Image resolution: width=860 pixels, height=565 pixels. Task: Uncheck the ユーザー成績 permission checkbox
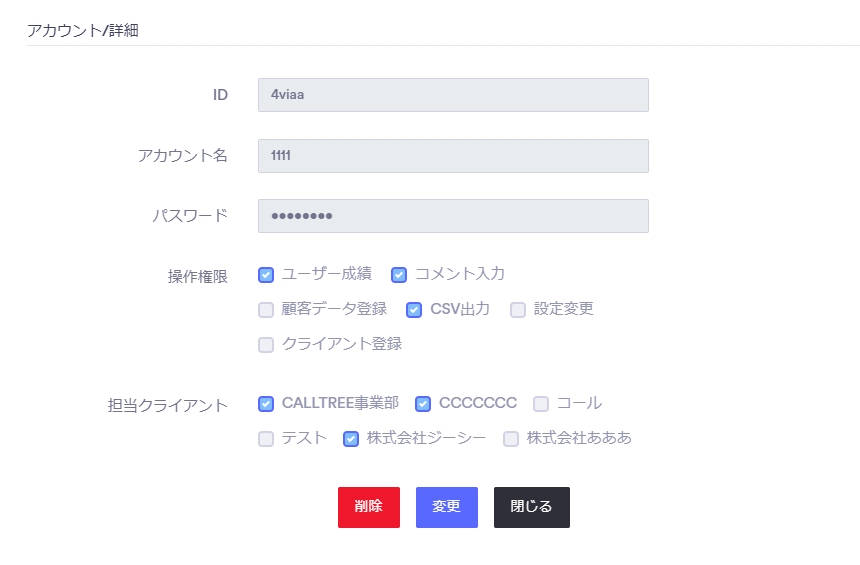[x=266, y=275]
